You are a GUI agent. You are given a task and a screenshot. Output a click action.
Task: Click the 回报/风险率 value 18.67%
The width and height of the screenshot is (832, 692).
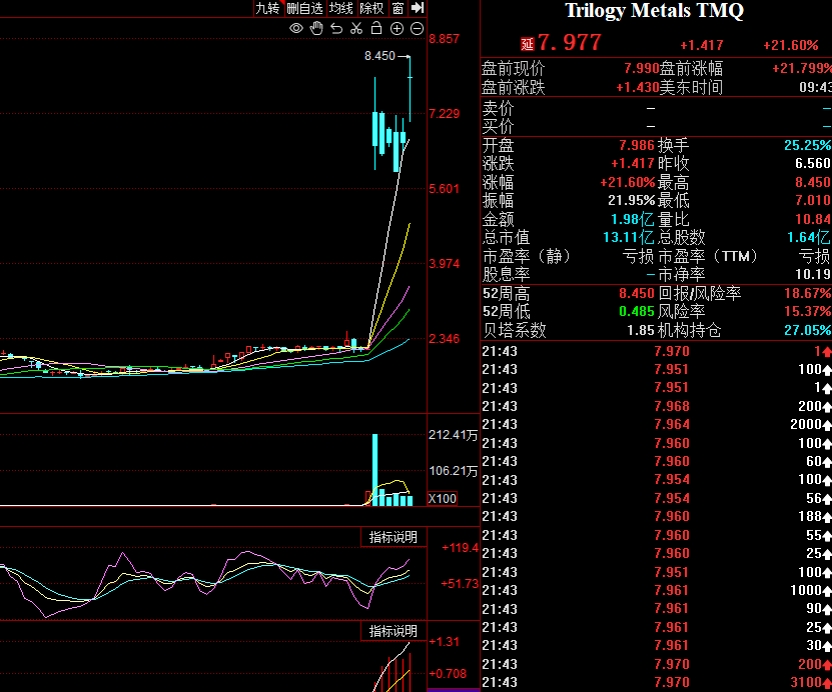(x=807, y=293)
